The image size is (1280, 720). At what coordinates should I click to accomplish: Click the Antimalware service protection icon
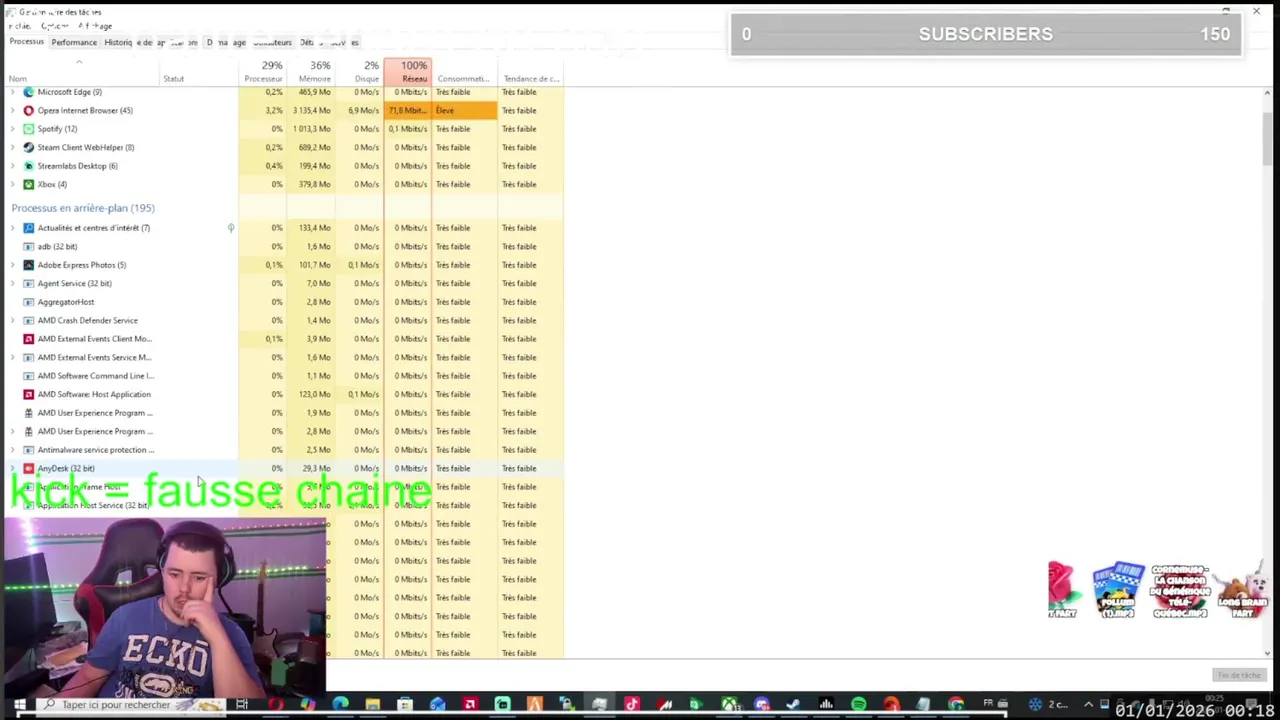click(28, 450)
